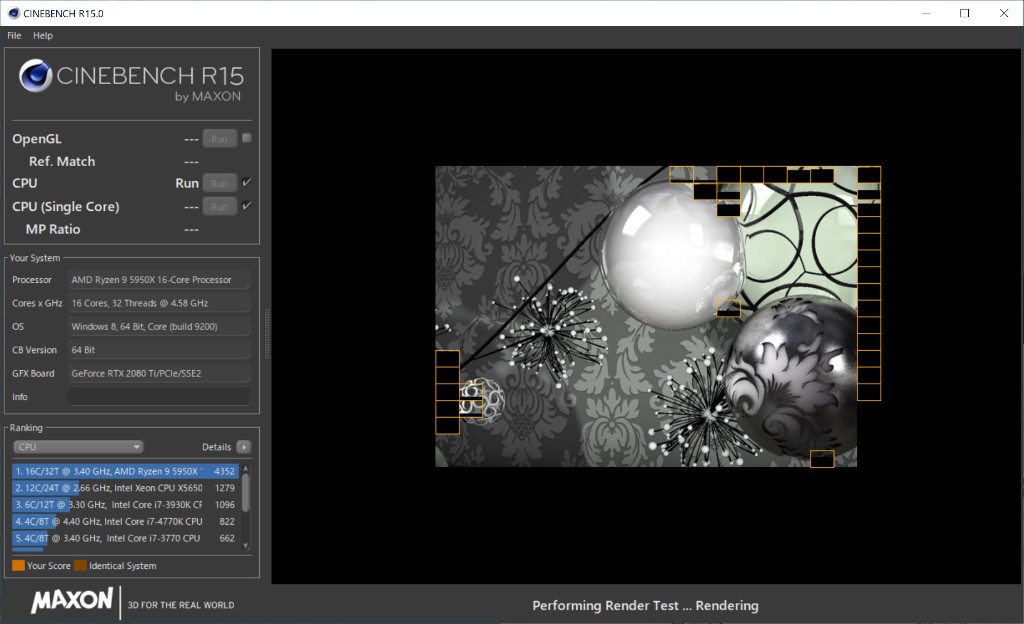Click the Info text field
Screen dimensions: 1024x624
(158, 397)
